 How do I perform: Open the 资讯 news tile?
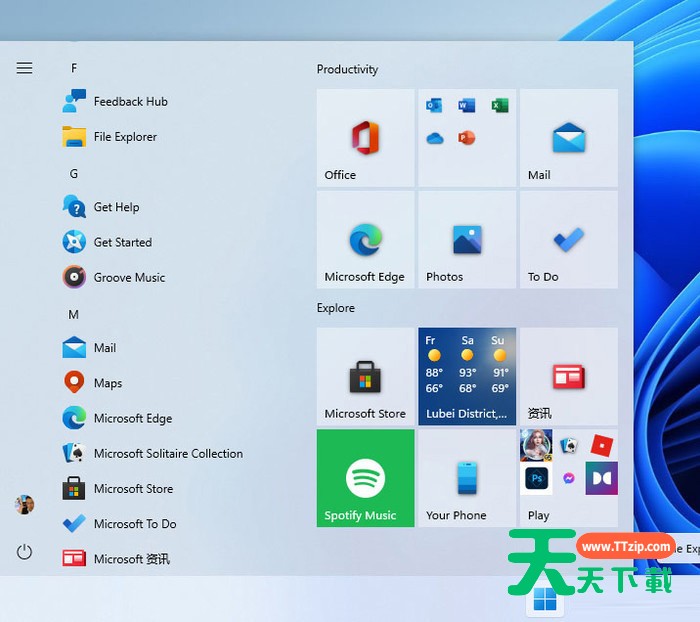click(569, 376)
